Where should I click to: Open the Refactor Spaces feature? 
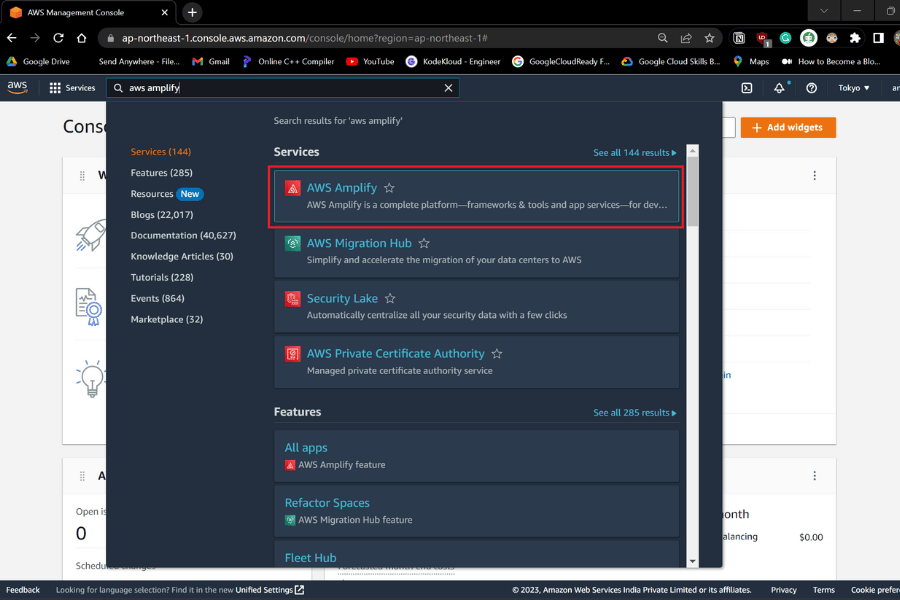476,511
